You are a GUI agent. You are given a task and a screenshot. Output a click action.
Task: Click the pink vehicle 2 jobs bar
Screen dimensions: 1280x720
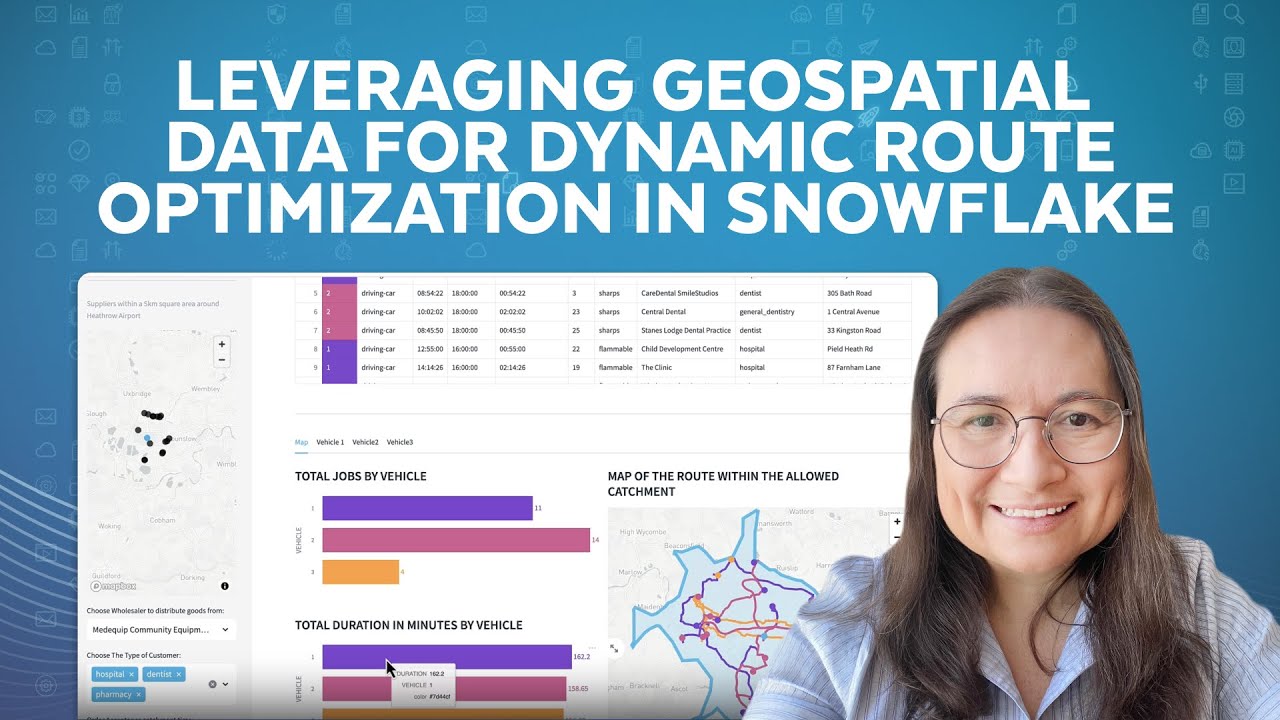pos(456,540)
